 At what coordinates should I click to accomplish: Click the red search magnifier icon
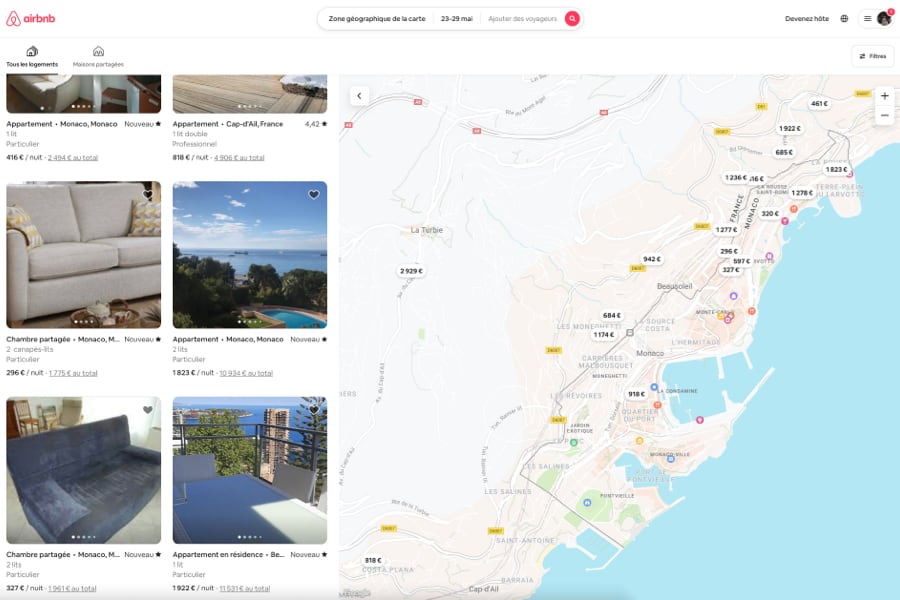click(x=570, y=17)
